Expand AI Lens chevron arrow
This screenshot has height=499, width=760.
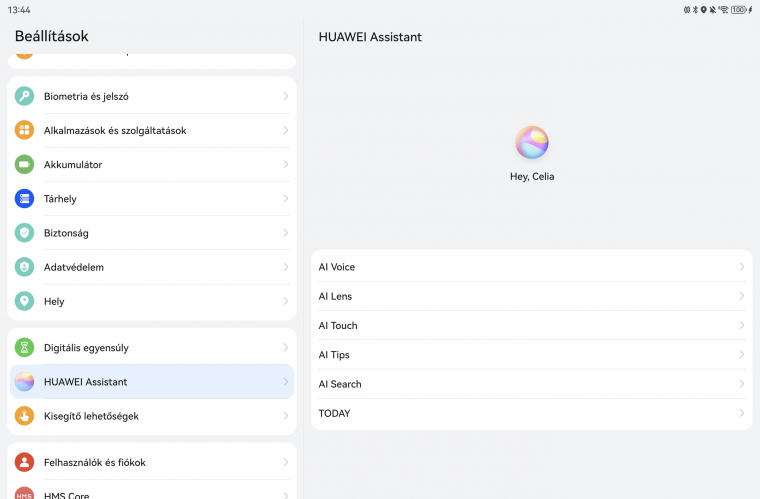741,296
